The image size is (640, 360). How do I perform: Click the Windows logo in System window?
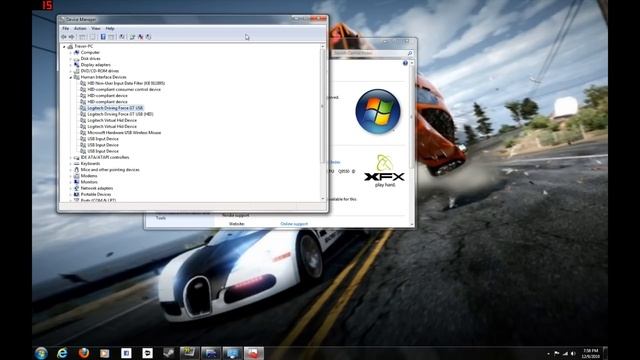378,111
